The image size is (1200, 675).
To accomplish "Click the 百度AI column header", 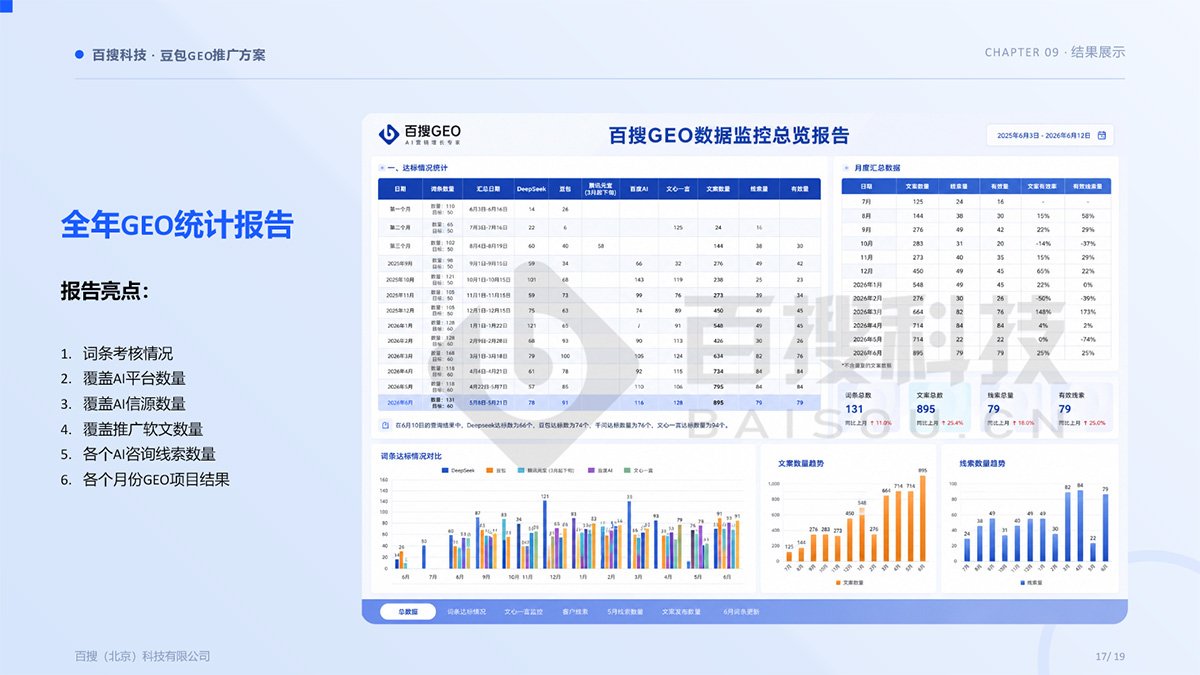I will coord(639,188).
